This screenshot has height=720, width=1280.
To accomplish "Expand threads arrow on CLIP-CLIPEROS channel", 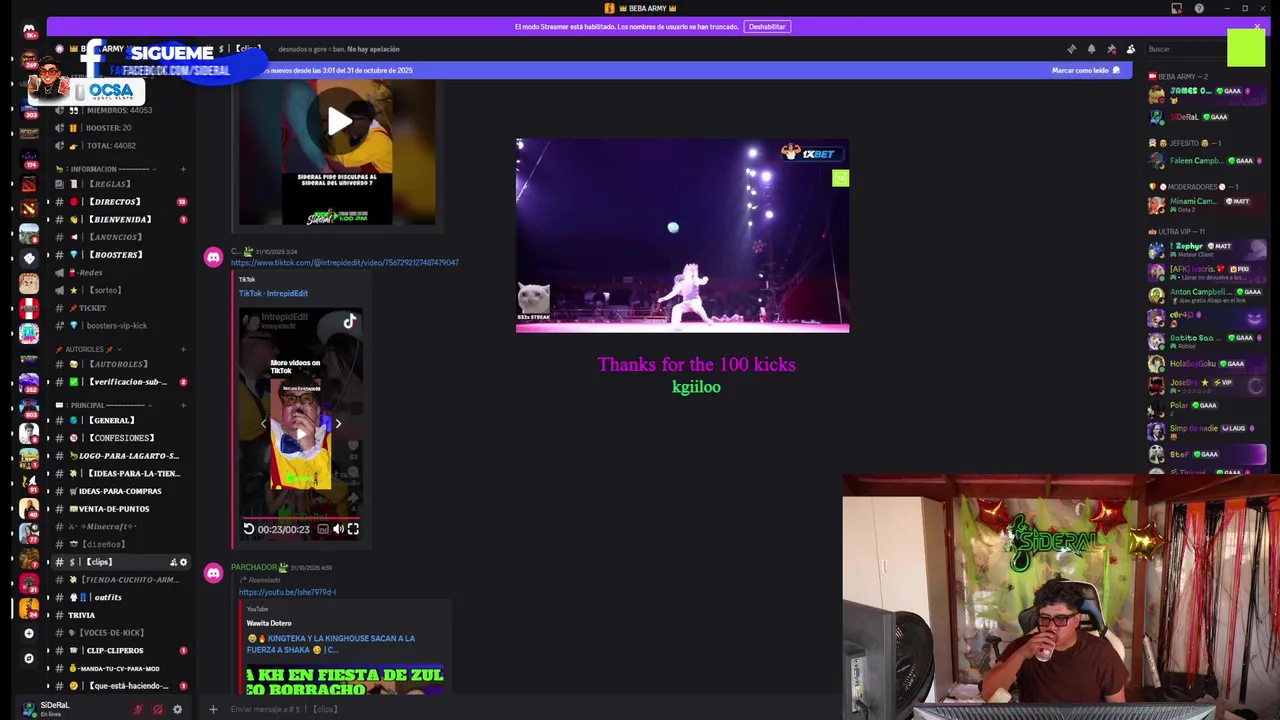I will point(48,651).
